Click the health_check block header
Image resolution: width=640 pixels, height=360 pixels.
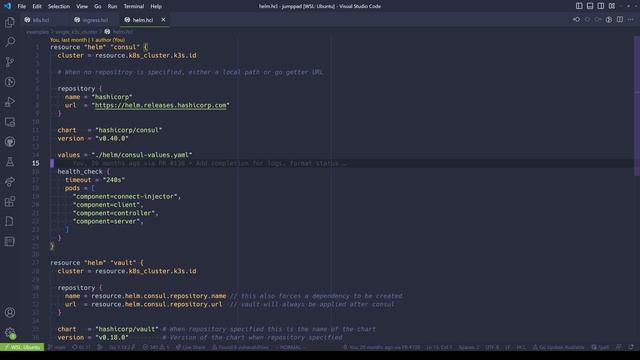pyautogui.click(x=84, y=172)
